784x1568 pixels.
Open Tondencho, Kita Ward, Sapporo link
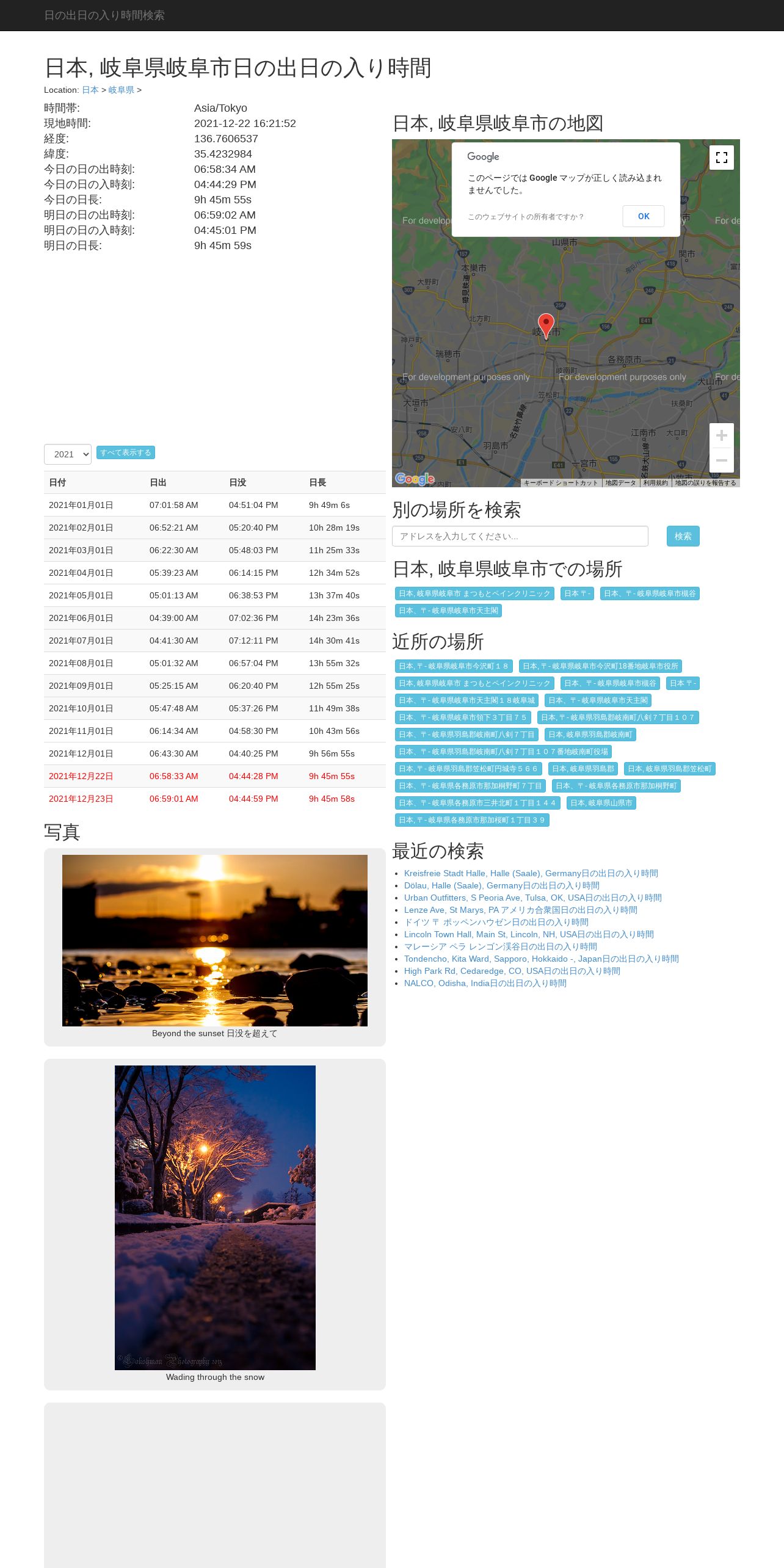coord(542,959)
